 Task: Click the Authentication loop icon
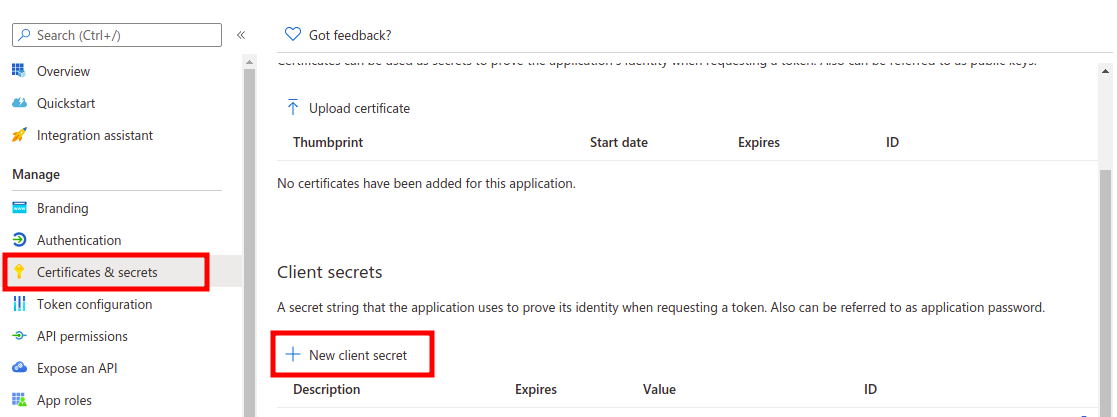click(x=18, y=240)
